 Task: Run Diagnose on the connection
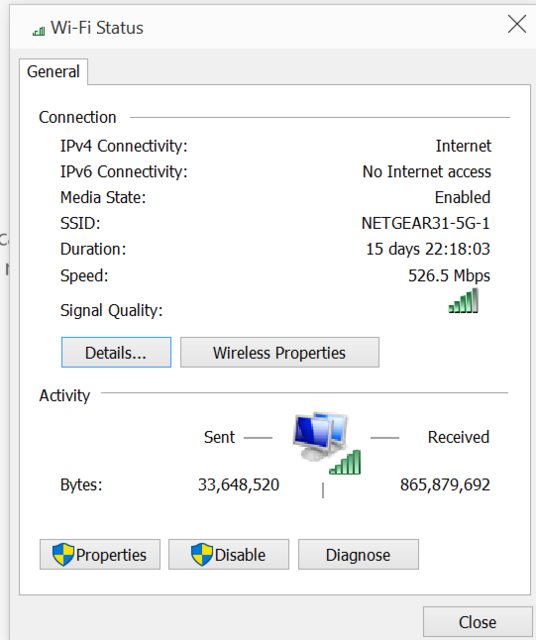pos(358,554)
